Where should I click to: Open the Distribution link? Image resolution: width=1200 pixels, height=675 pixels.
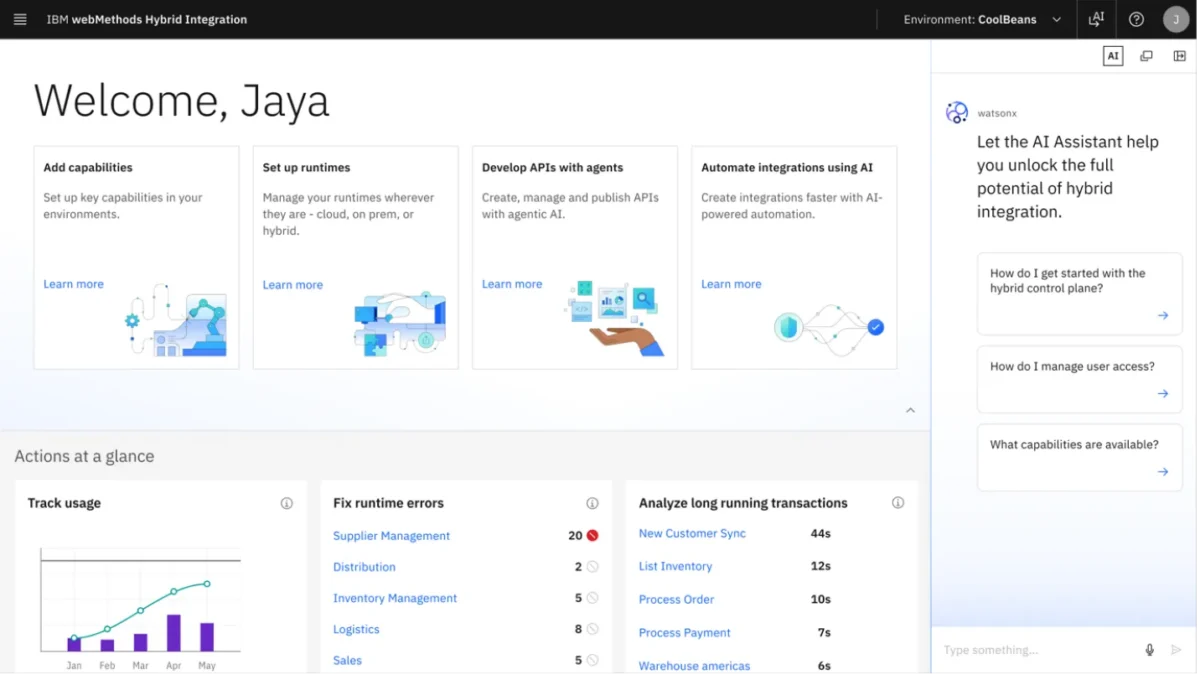364,567
